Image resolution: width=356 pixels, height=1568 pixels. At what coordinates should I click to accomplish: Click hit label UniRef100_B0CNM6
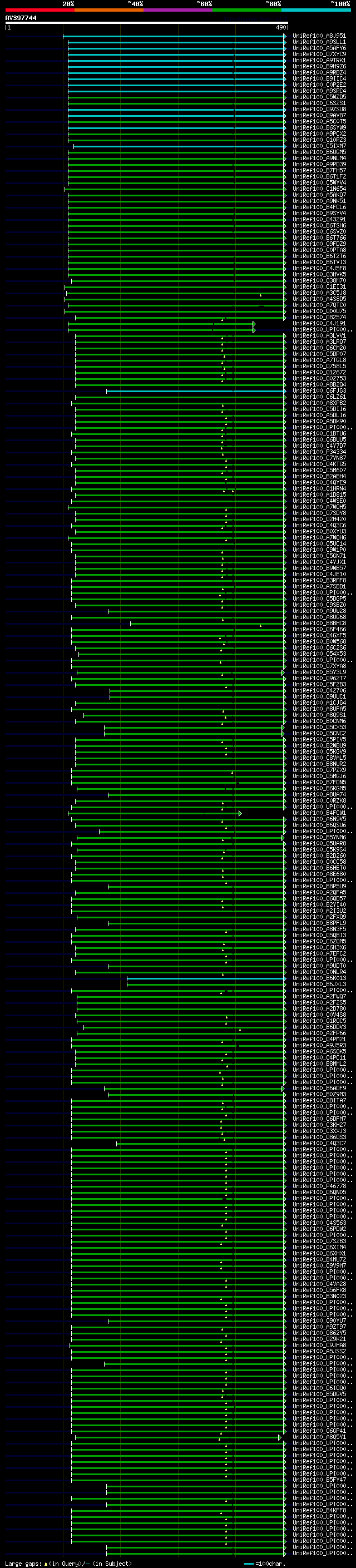[319, 721]
